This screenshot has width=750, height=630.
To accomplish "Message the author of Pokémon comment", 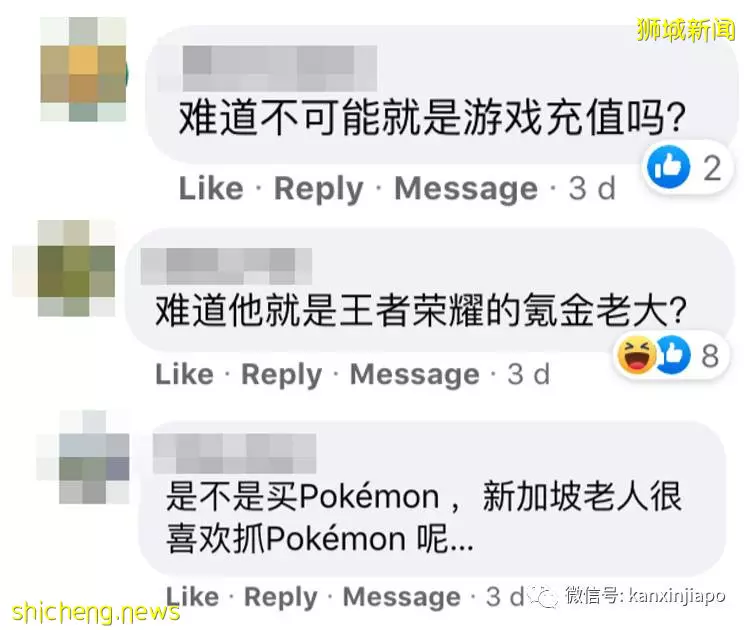I will point(402,597).
